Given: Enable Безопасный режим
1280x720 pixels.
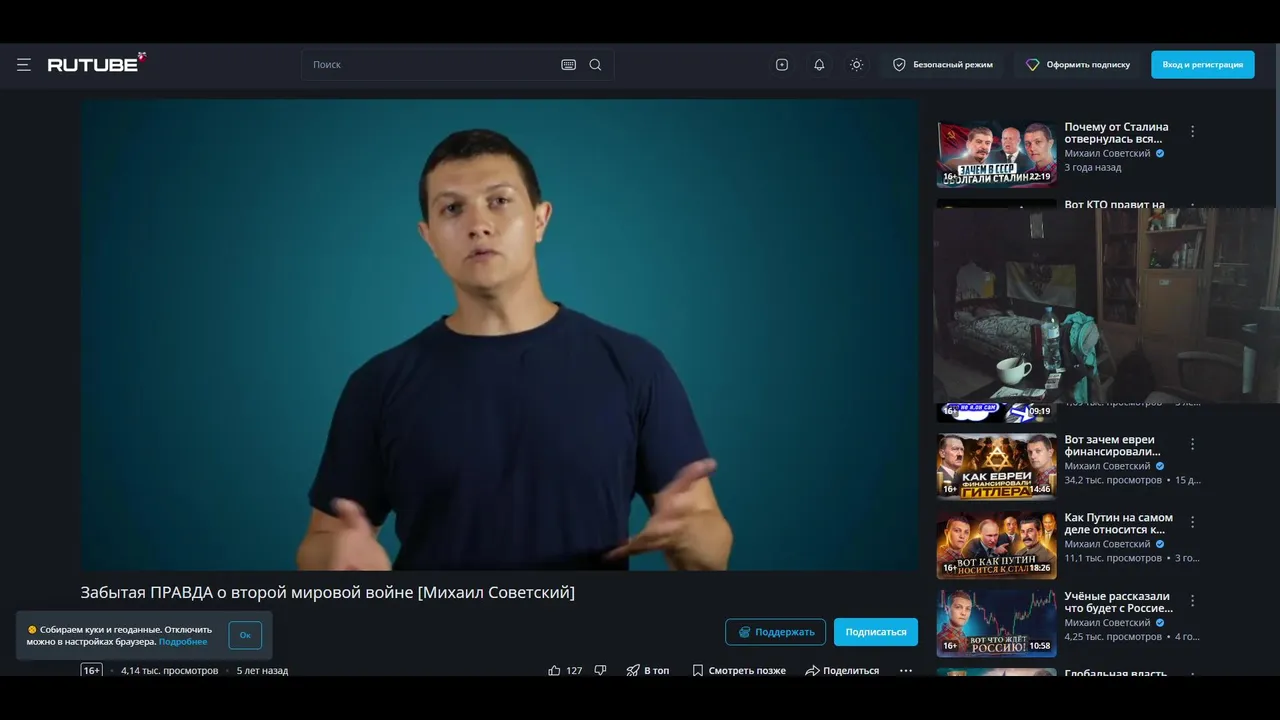Looking at the screenshot, I should tap(942, 65).
